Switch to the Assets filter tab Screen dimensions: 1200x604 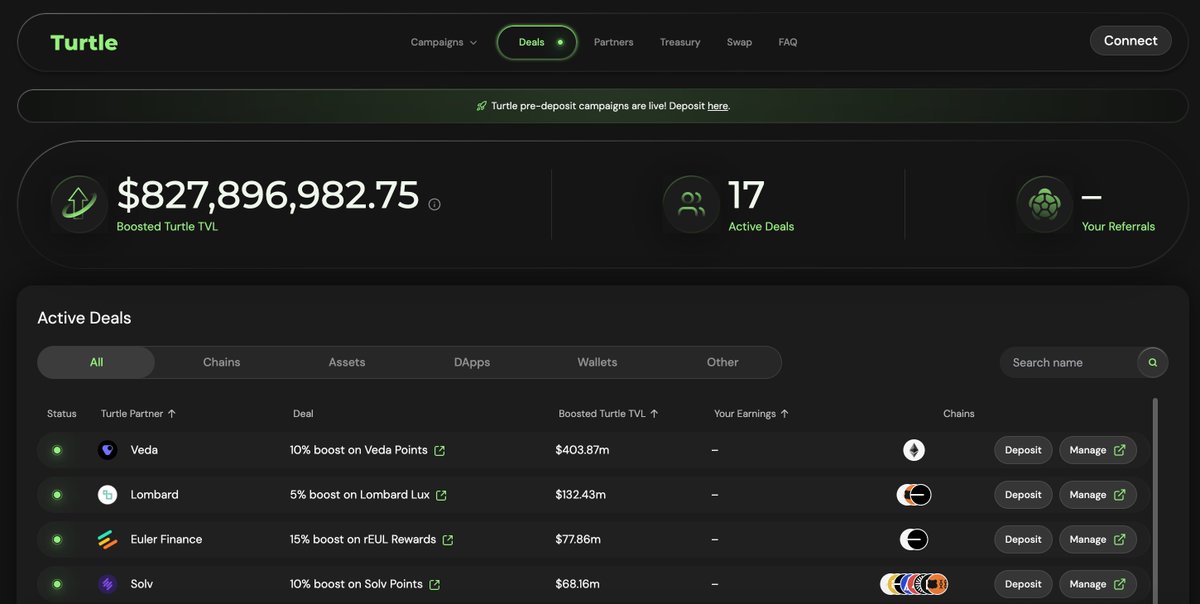(347, 362)
